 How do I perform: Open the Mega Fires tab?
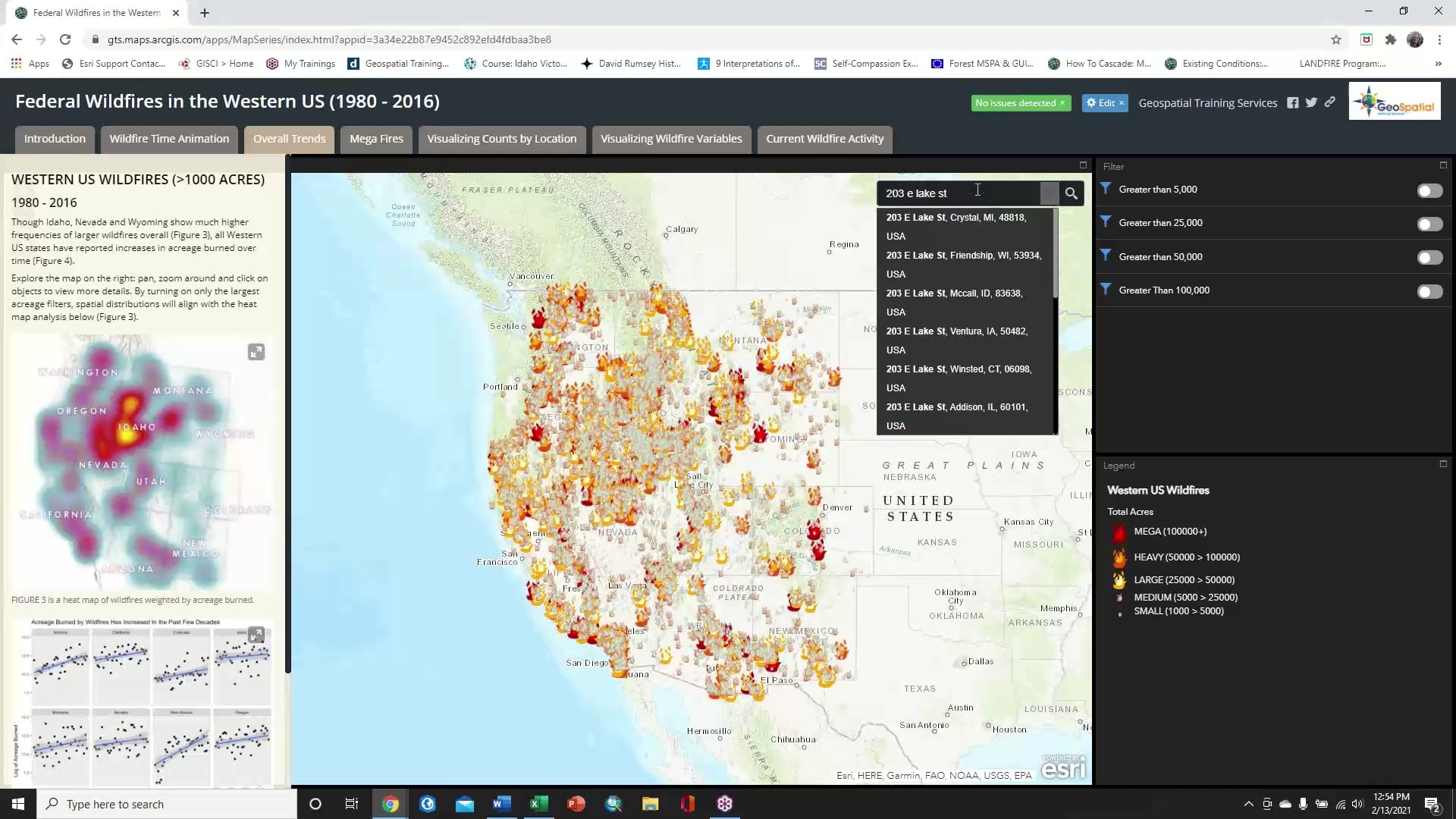pos(376,139)
